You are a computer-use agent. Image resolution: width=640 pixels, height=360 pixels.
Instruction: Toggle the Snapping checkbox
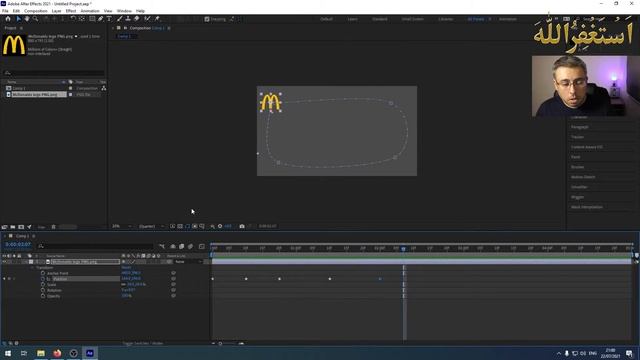207,19
